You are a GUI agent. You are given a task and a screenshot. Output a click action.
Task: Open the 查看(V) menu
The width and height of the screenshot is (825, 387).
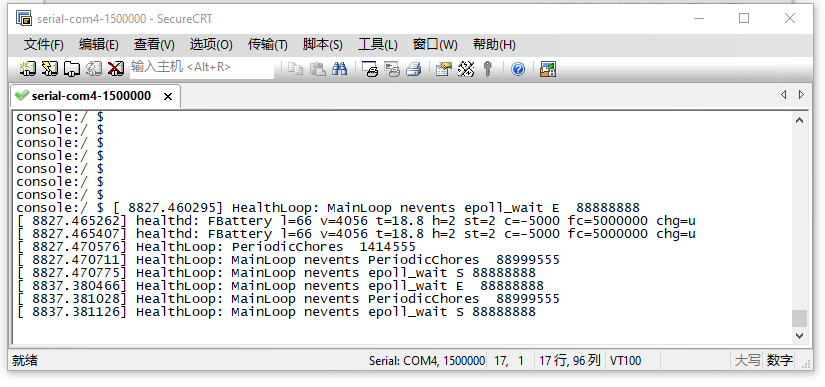(x=154, y=45)
